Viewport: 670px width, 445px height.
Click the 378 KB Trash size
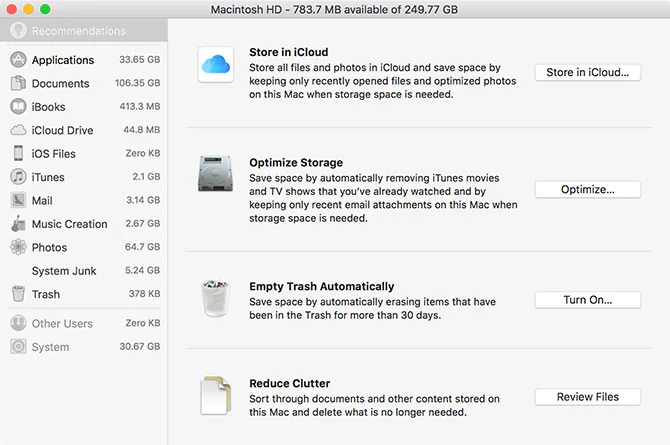tap(144, 294)
